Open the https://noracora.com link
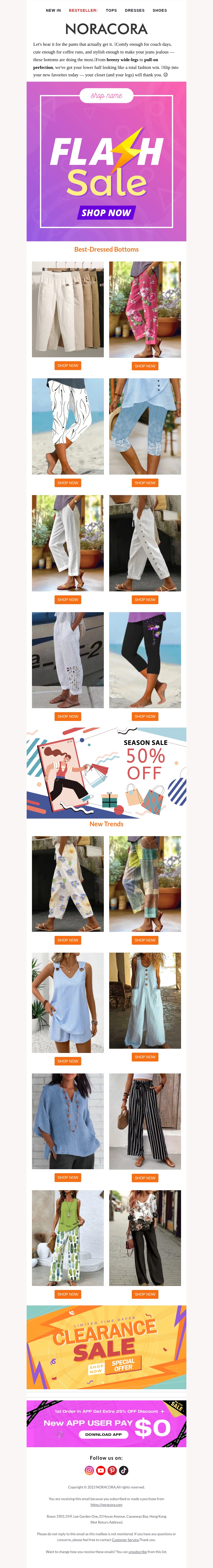 click(x=106, y=1505)
